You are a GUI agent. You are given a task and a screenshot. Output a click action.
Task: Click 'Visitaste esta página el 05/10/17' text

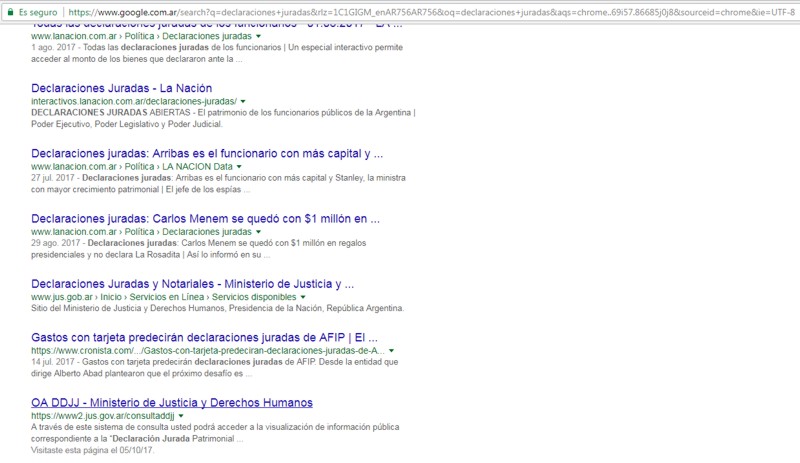[92, 450]
